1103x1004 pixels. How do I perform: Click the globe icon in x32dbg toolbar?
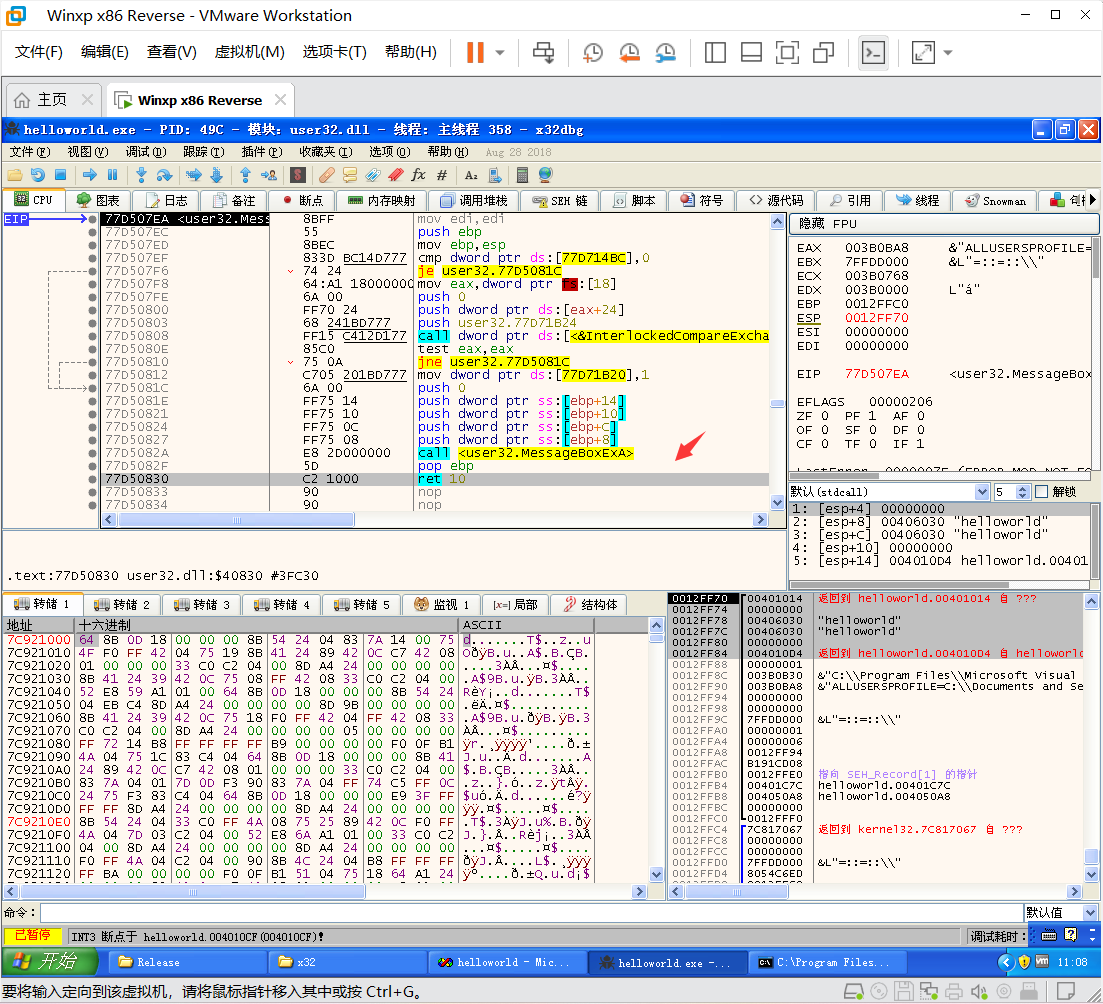[x=544, y=175]
